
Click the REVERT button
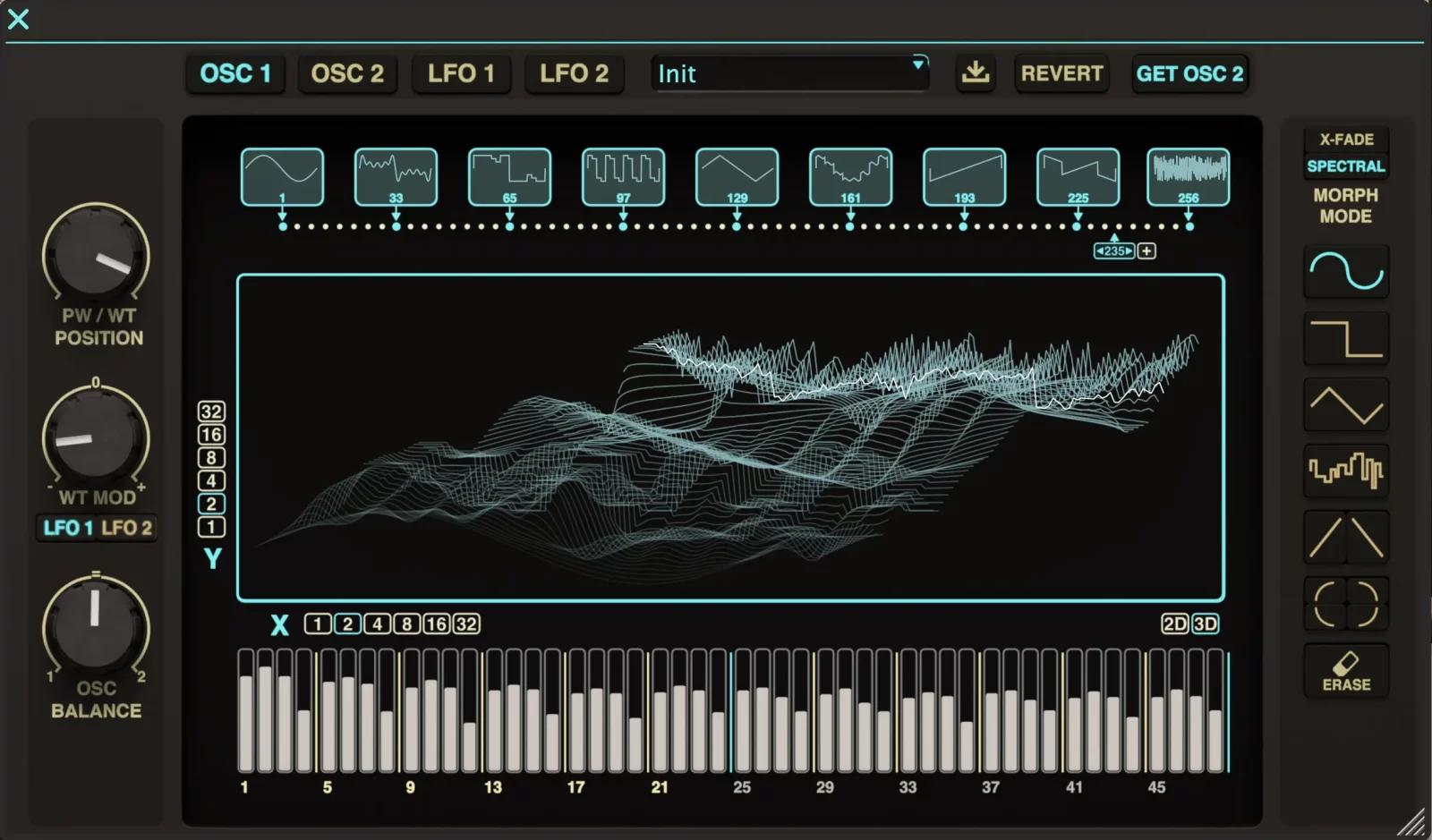tap(1061, 74)
